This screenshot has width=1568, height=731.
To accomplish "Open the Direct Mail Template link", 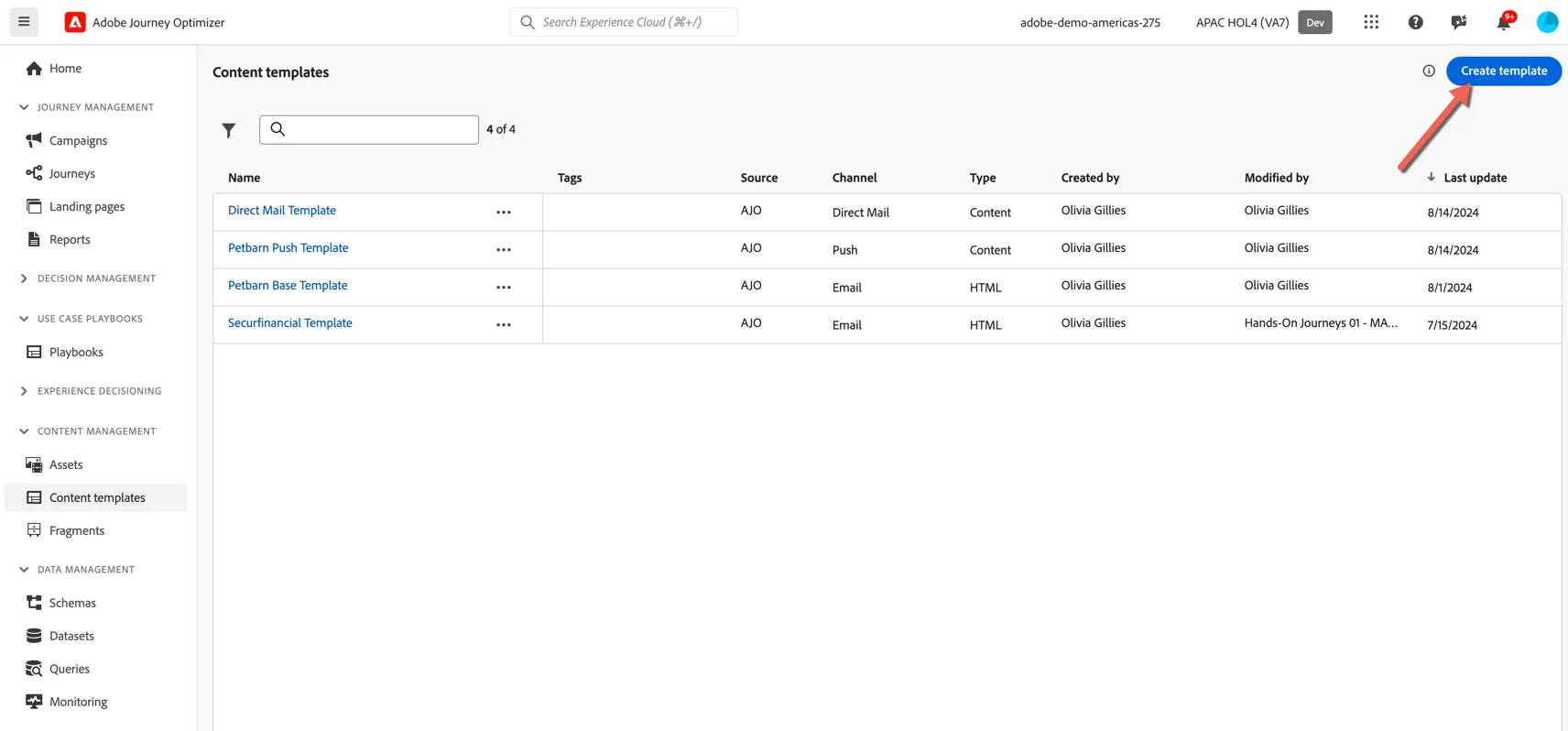I will (282, 211).
